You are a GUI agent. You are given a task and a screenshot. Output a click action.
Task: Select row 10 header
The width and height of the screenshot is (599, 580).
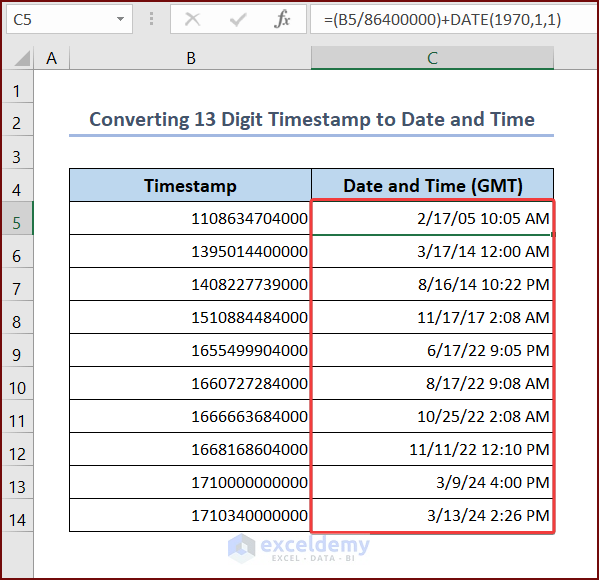click(17, 383)
